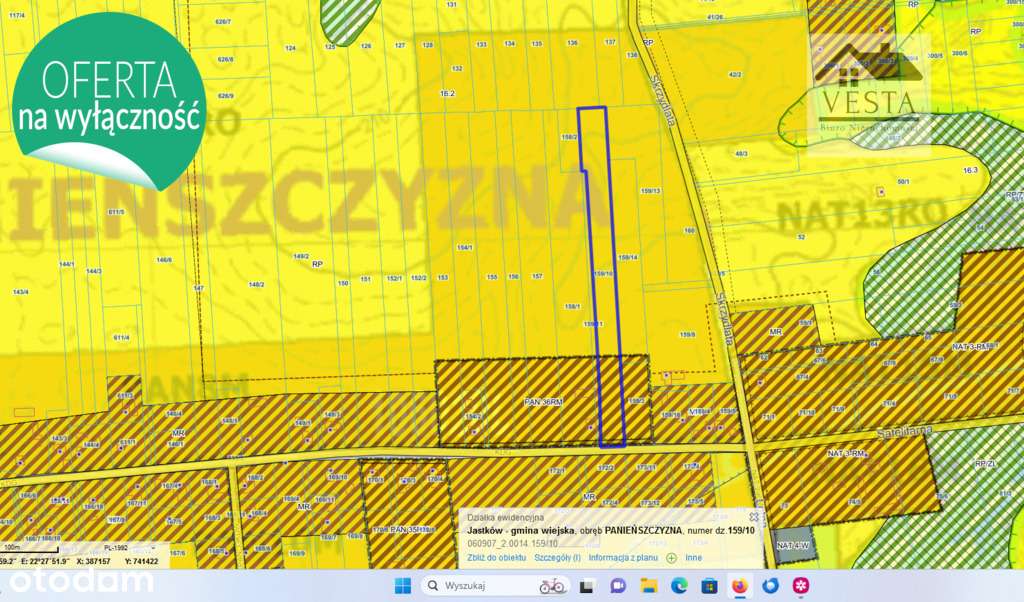Open the Windows Start menu

(403, 586)
